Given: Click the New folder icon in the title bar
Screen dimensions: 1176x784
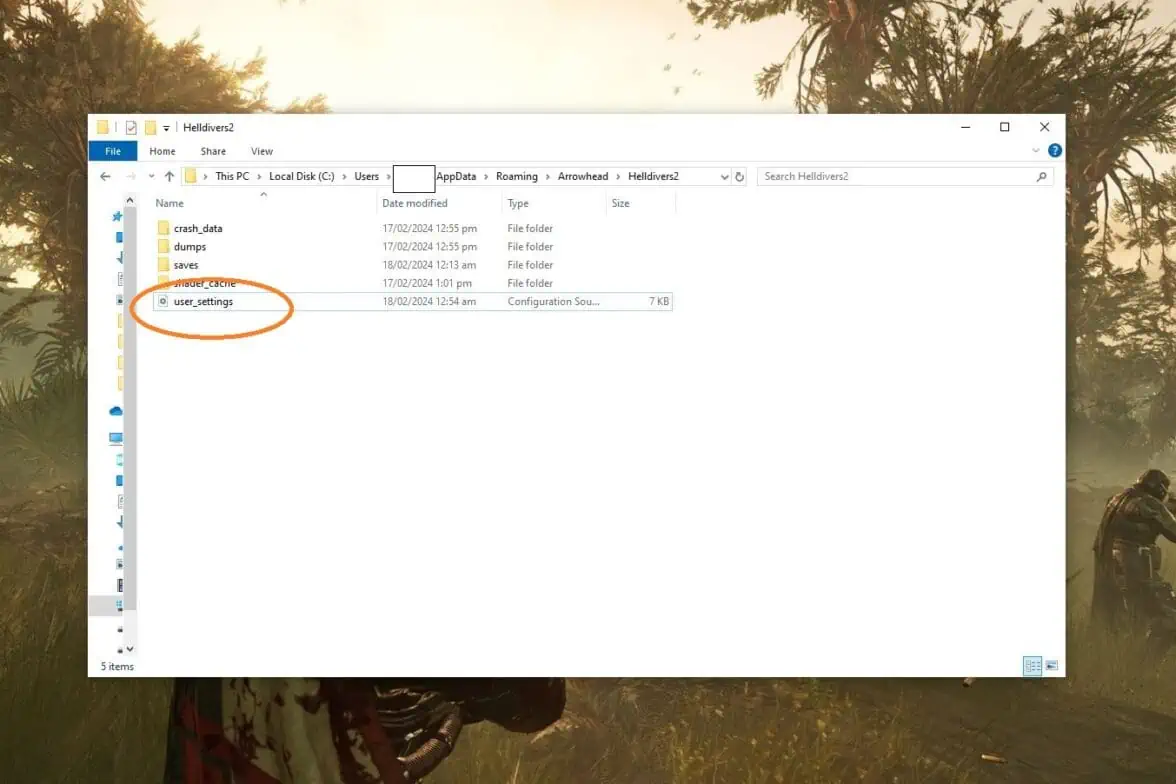Looking at the screenshot, I should coord(151,128).
